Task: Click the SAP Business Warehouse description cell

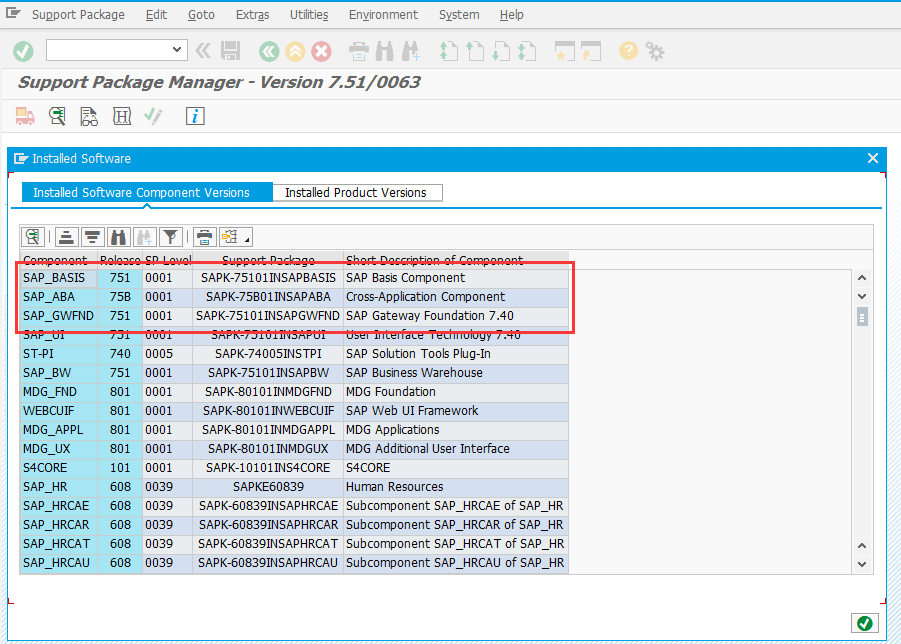Action: [x=456, y=373]
